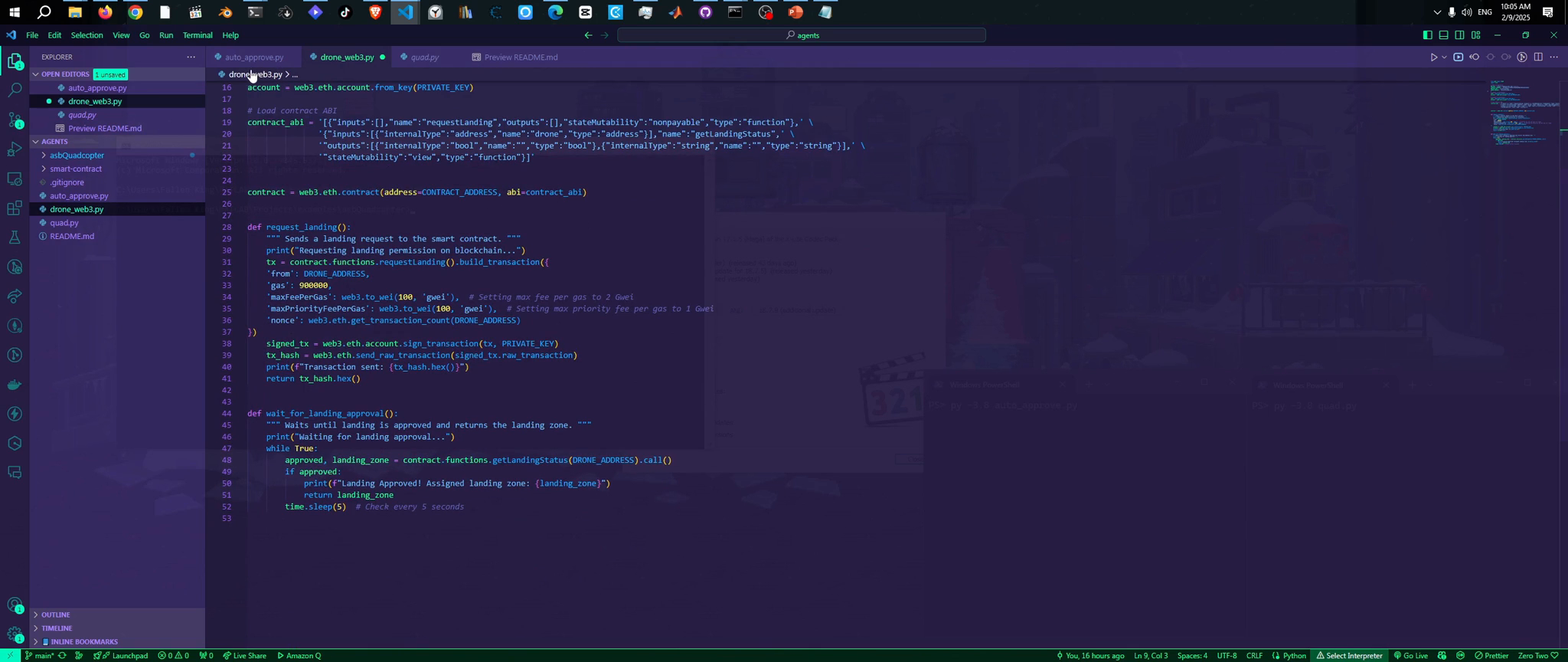
Task: Click the Run in interactive window icon
Action: [x=1458, y=57]
